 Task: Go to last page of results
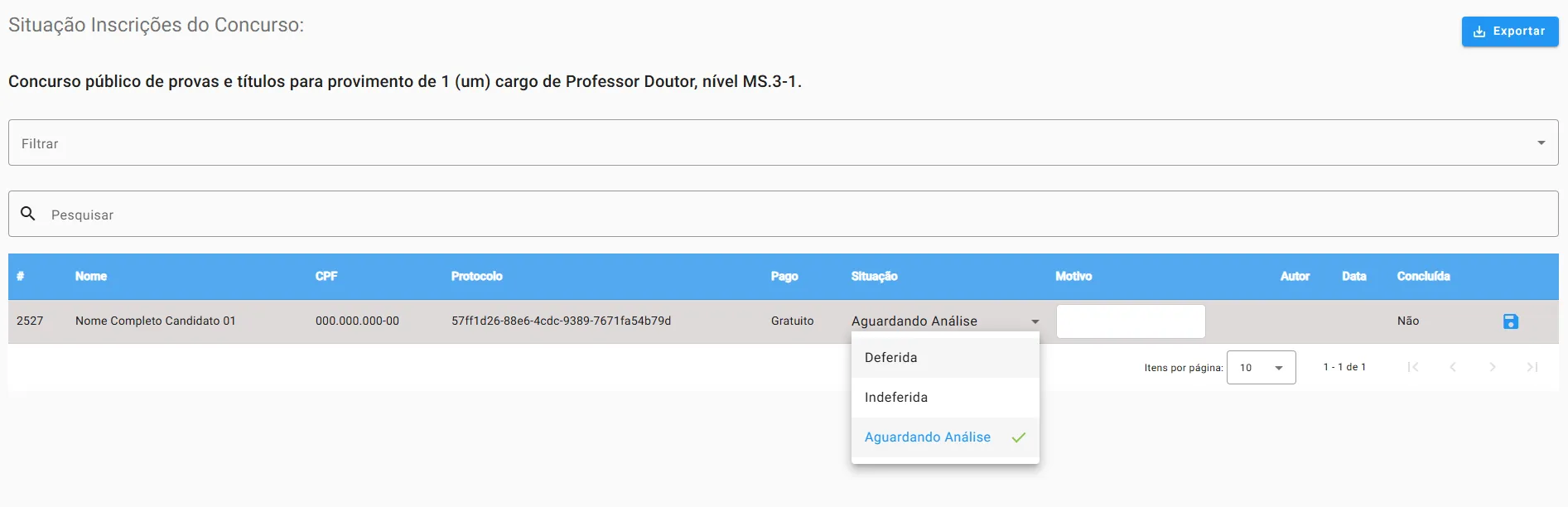[1532, 367]
